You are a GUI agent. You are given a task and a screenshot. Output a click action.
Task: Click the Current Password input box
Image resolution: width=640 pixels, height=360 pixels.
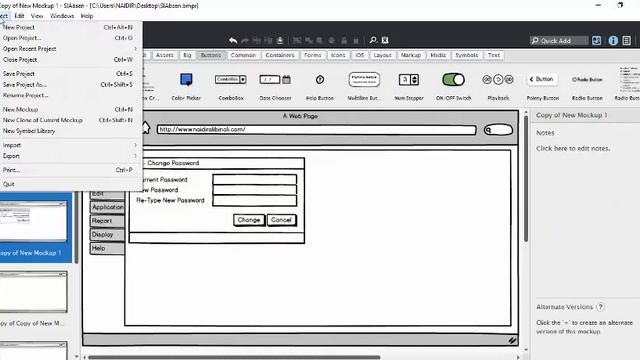[254, 179]
